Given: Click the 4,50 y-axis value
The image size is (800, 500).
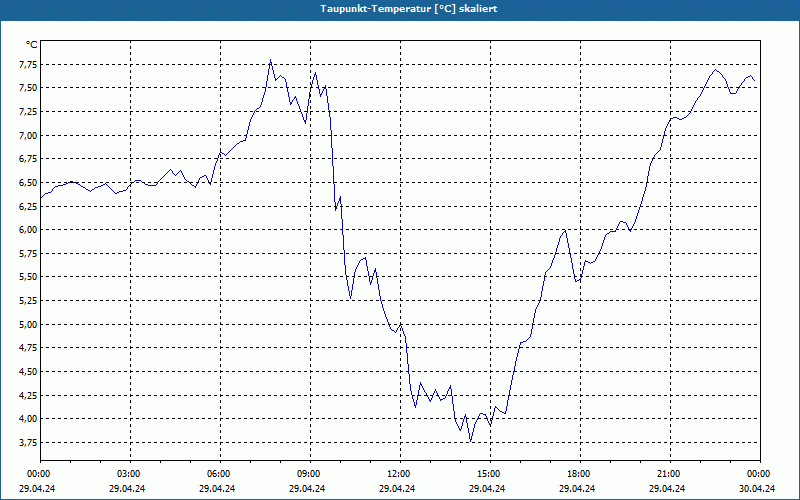Looking at the screenshot, I should pyautogui.click(x=29, y=371).
